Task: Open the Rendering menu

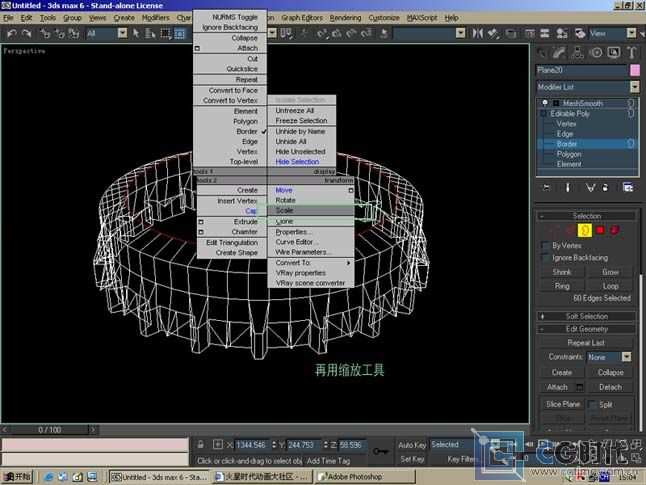Action: [x=345, y=18]
